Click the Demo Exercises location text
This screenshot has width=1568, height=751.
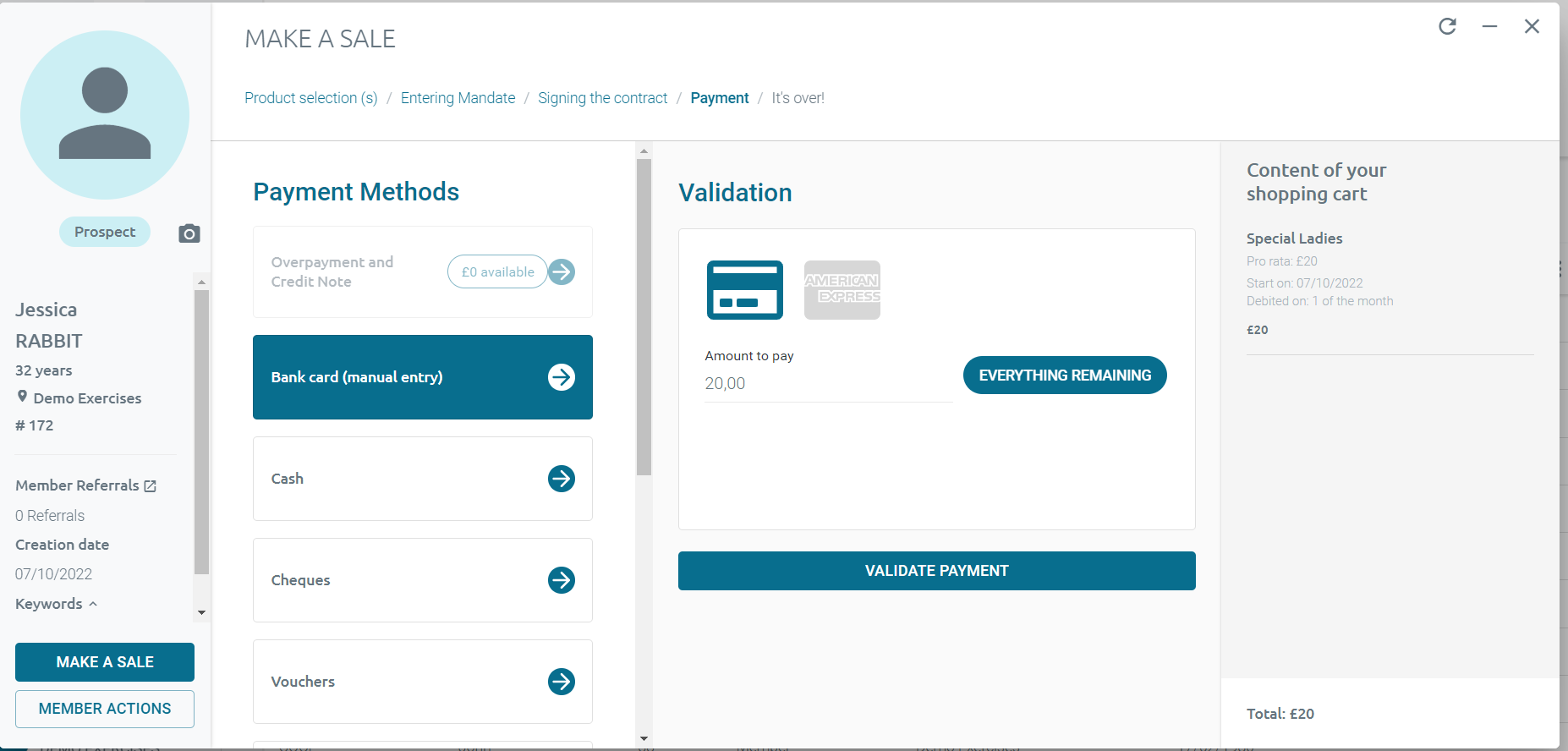(87, 398)
